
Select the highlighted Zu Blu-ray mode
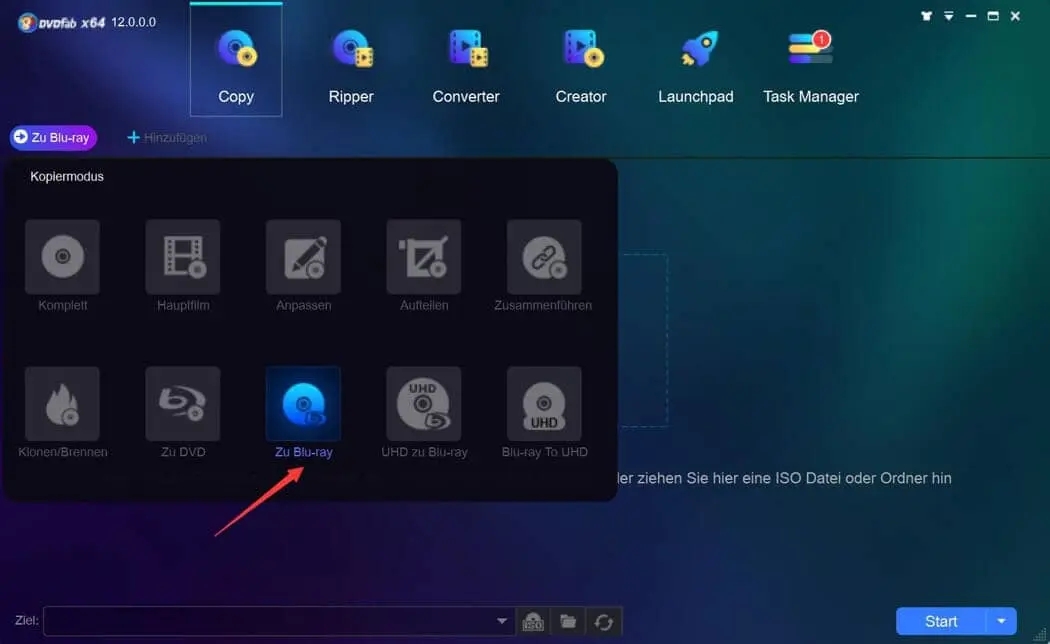point(303,404)
